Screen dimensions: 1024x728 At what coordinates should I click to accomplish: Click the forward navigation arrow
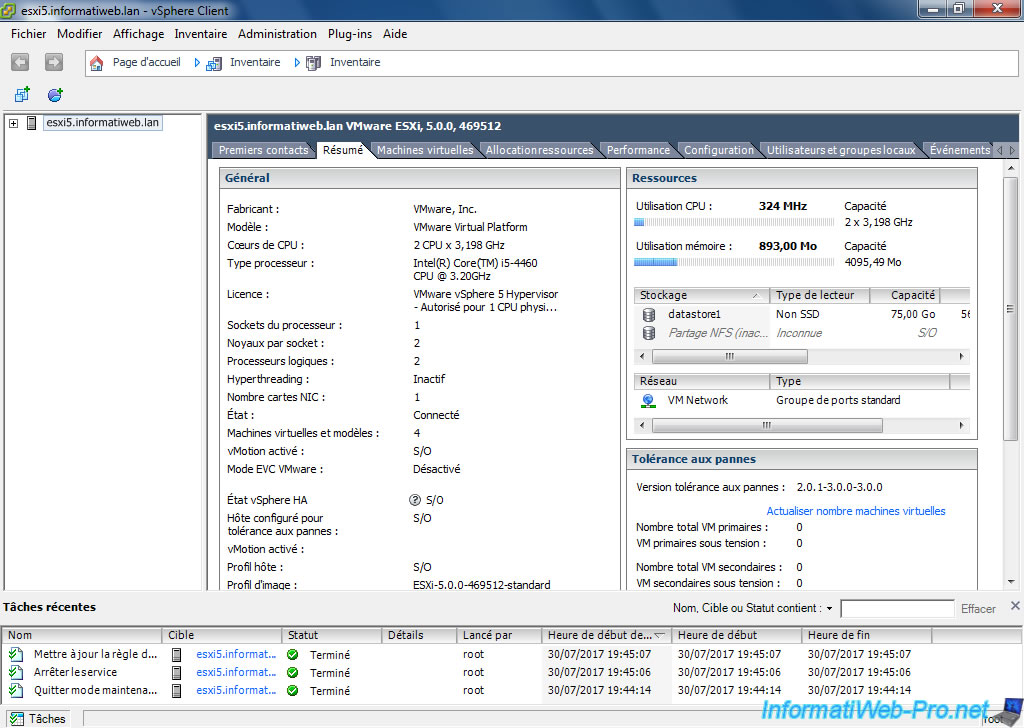[54, 62]
